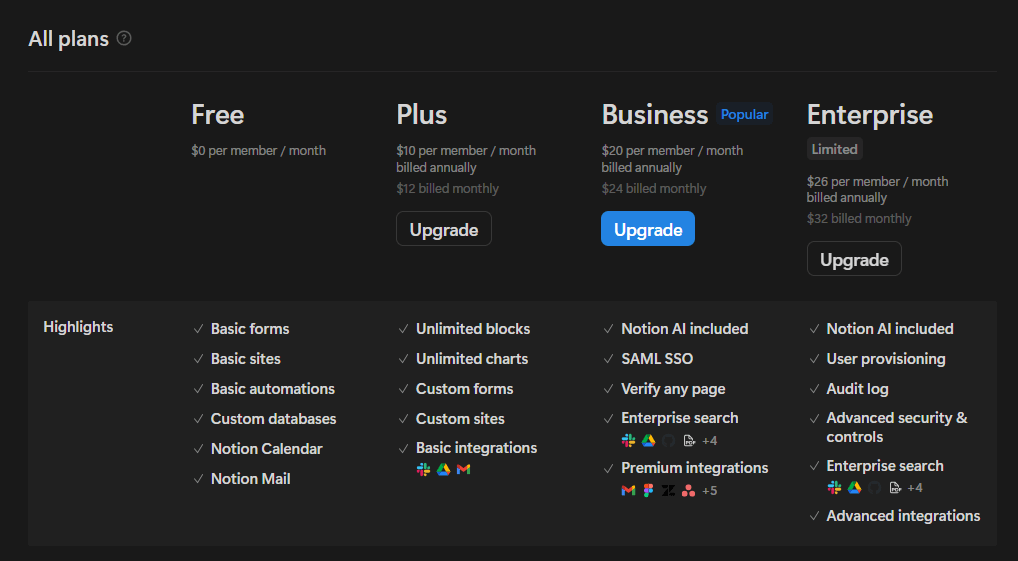
Task: Click Asana icon under Premium integrations
Action: click(x=689, y=490)
